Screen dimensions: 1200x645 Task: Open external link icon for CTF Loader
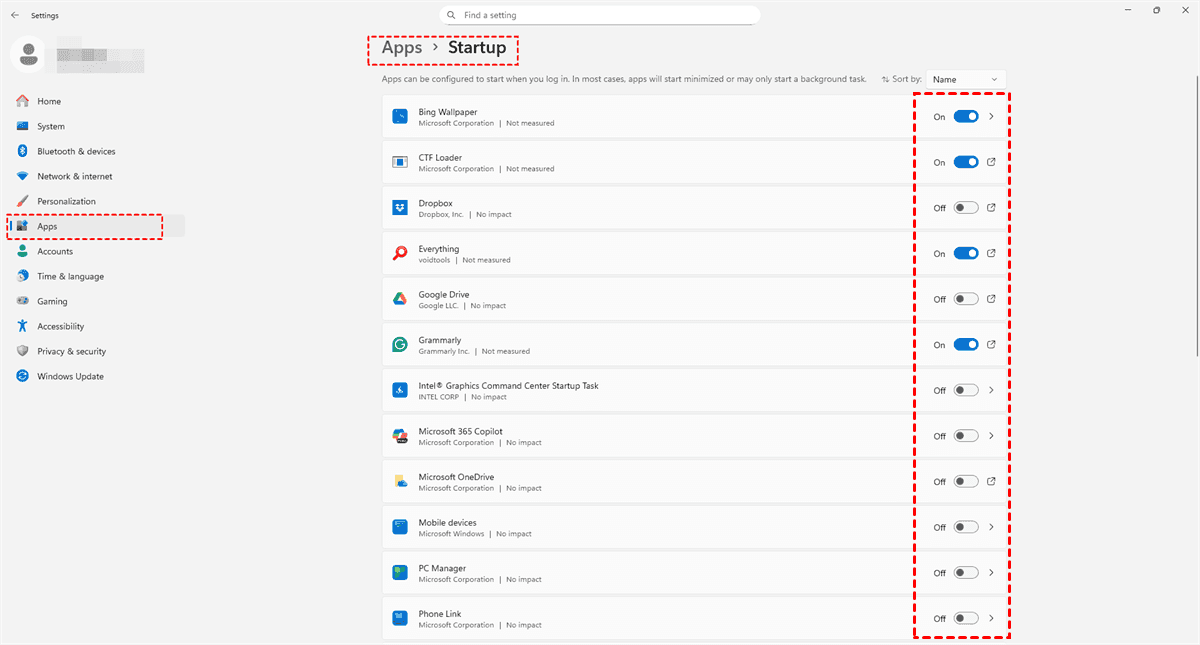pyautogui.click(x=991, y=162)
